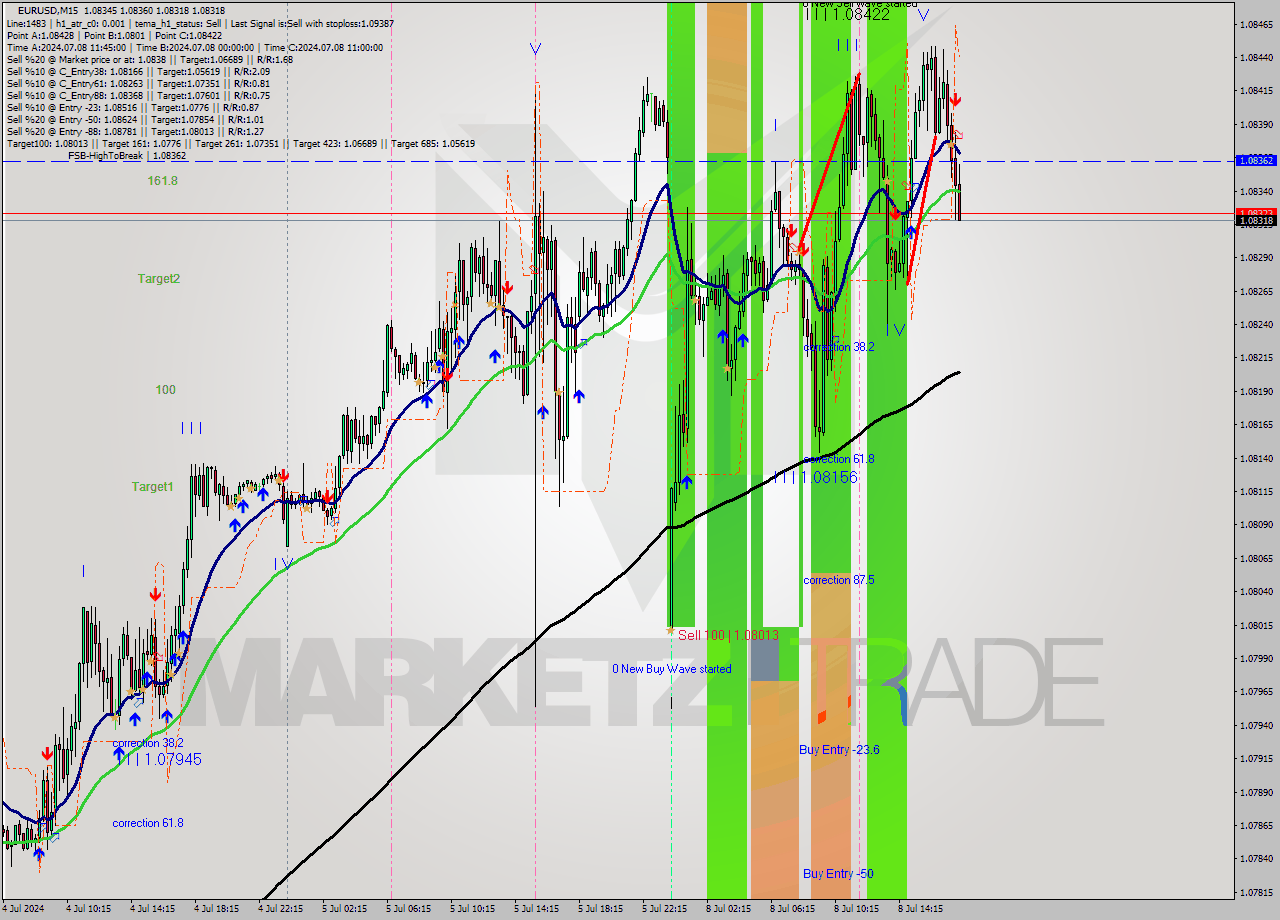Click the '| | | 1.07945' wave label
Image resolution: width=1280 pixels, height=920 pixels.
pos(158,759)
